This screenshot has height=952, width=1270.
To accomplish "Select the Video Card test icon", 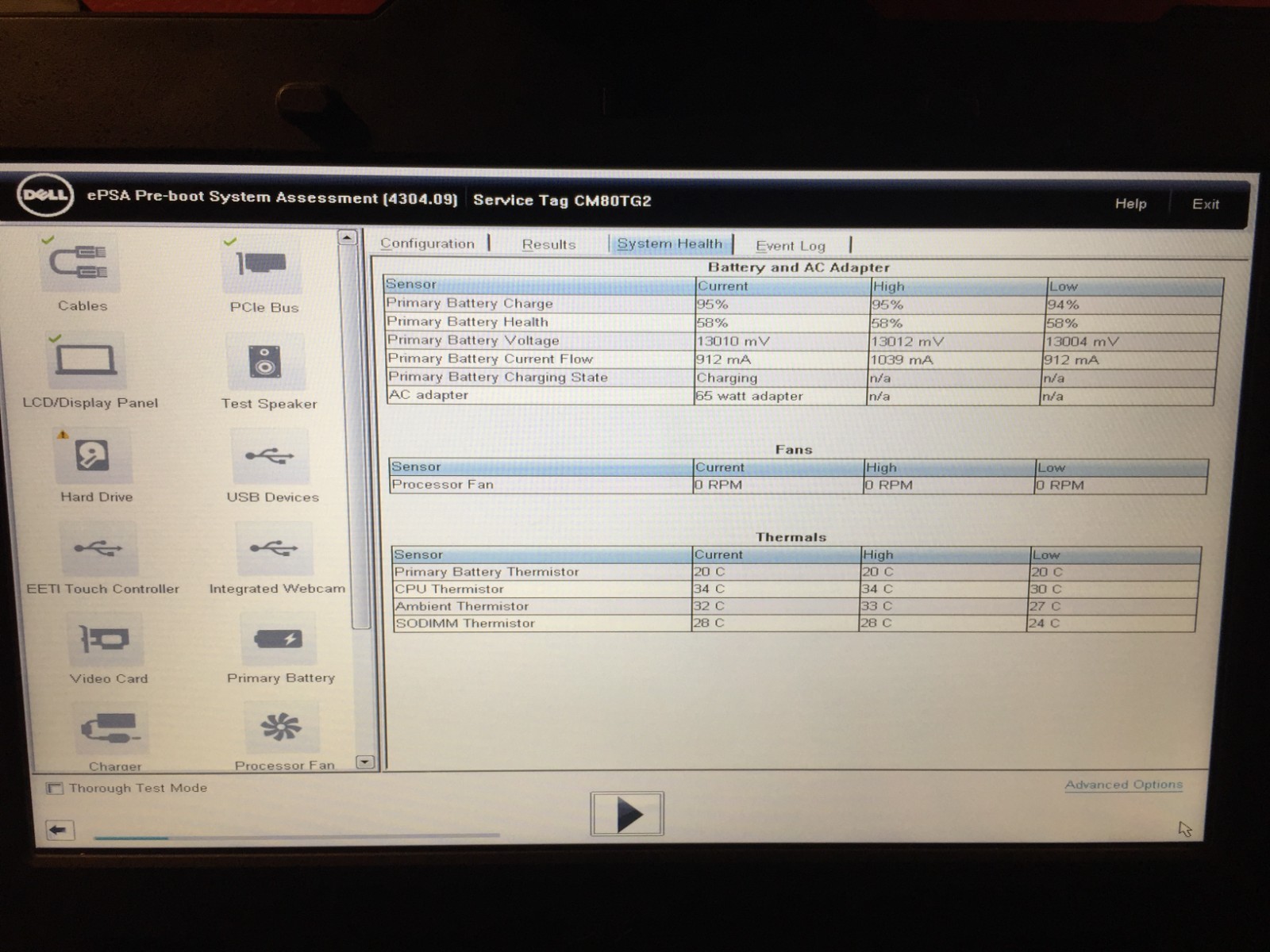I will (106, 639).
